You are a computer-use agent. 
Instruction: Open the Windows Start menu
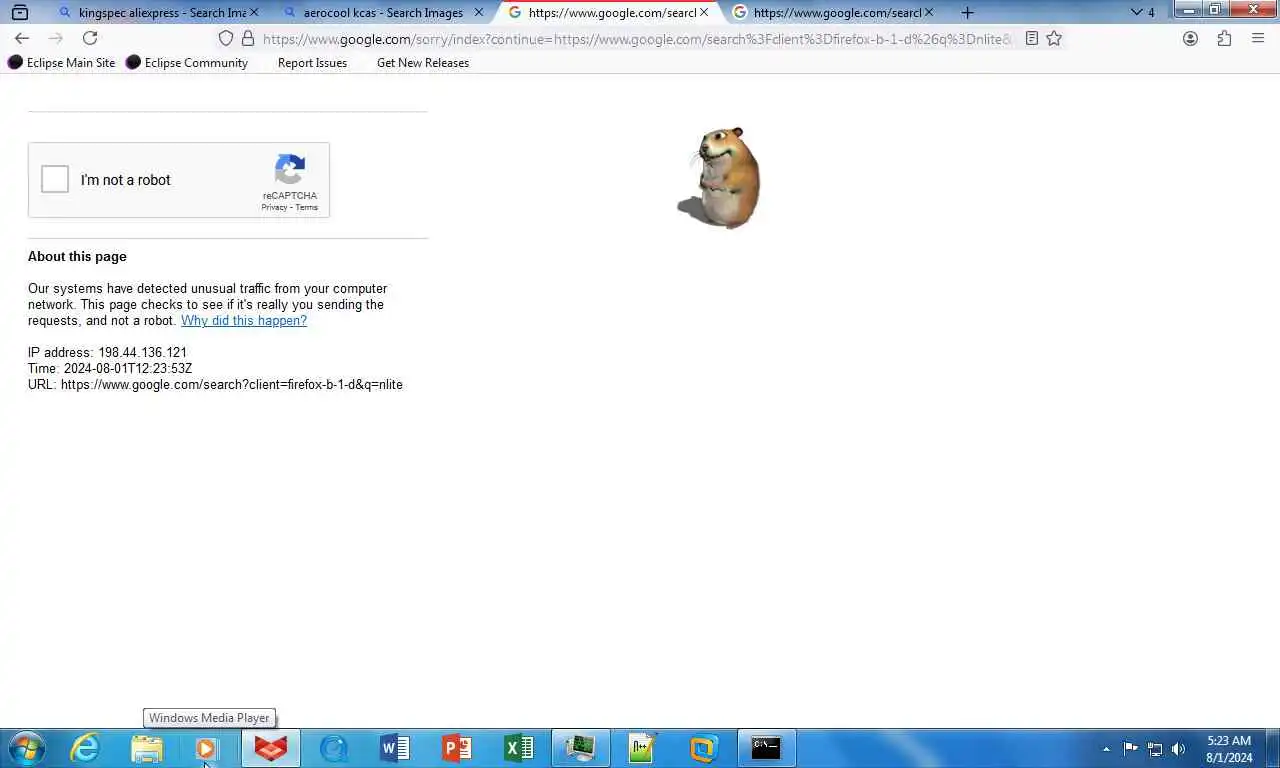pos(26,748)
